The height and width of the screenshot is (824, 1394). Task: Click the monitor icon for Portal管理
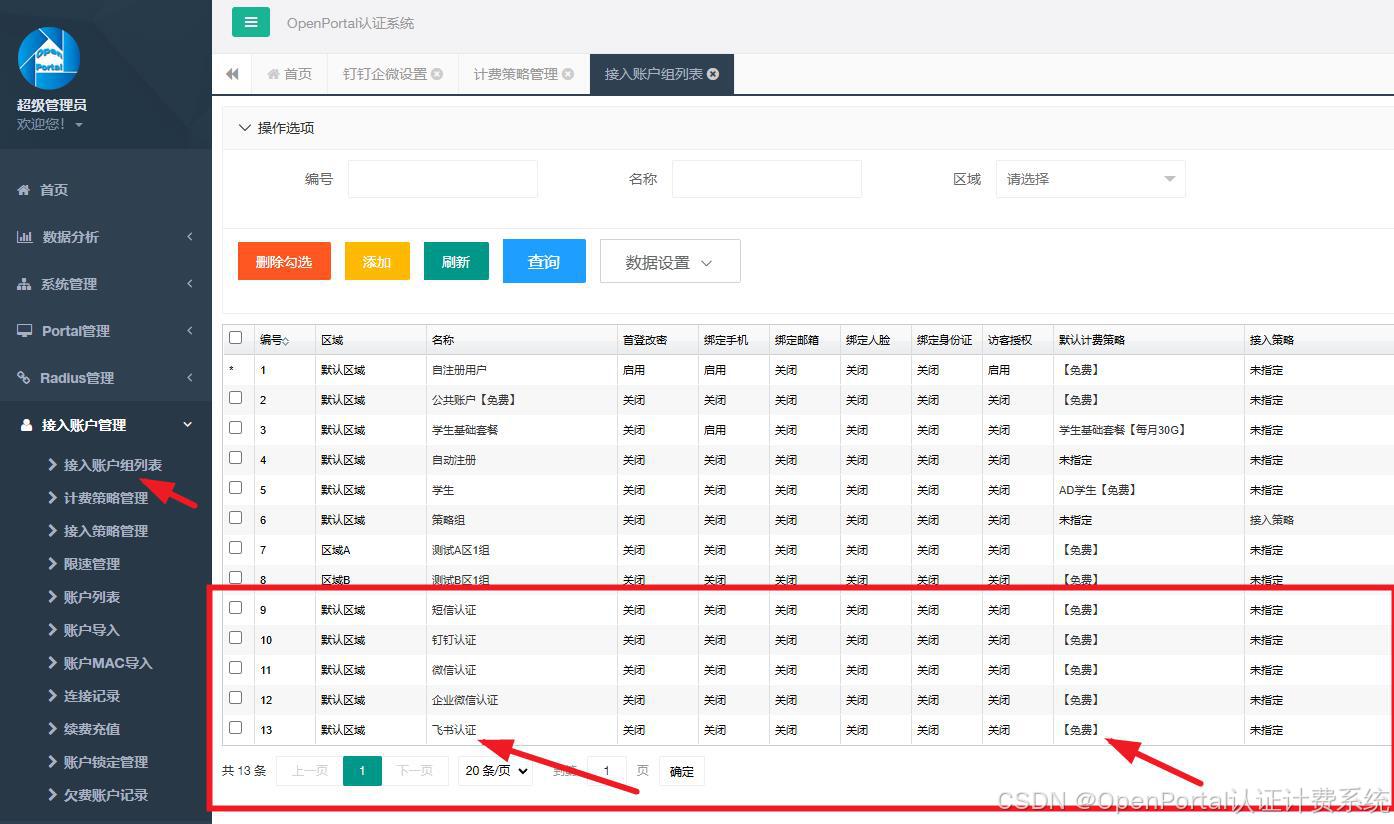pyautogui.click(x=24, y=331)
